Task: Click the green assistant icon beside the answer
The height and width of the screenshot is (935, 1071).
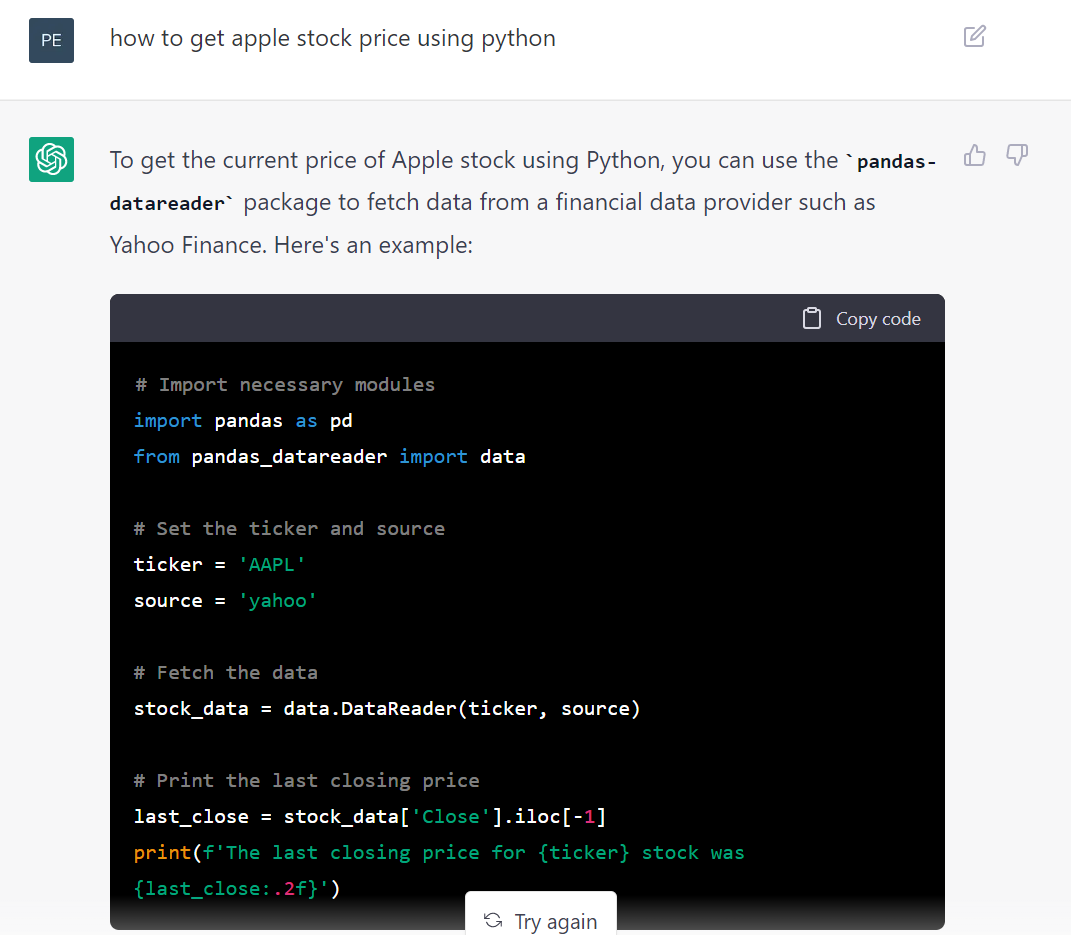Action: [x=51, y=159]
